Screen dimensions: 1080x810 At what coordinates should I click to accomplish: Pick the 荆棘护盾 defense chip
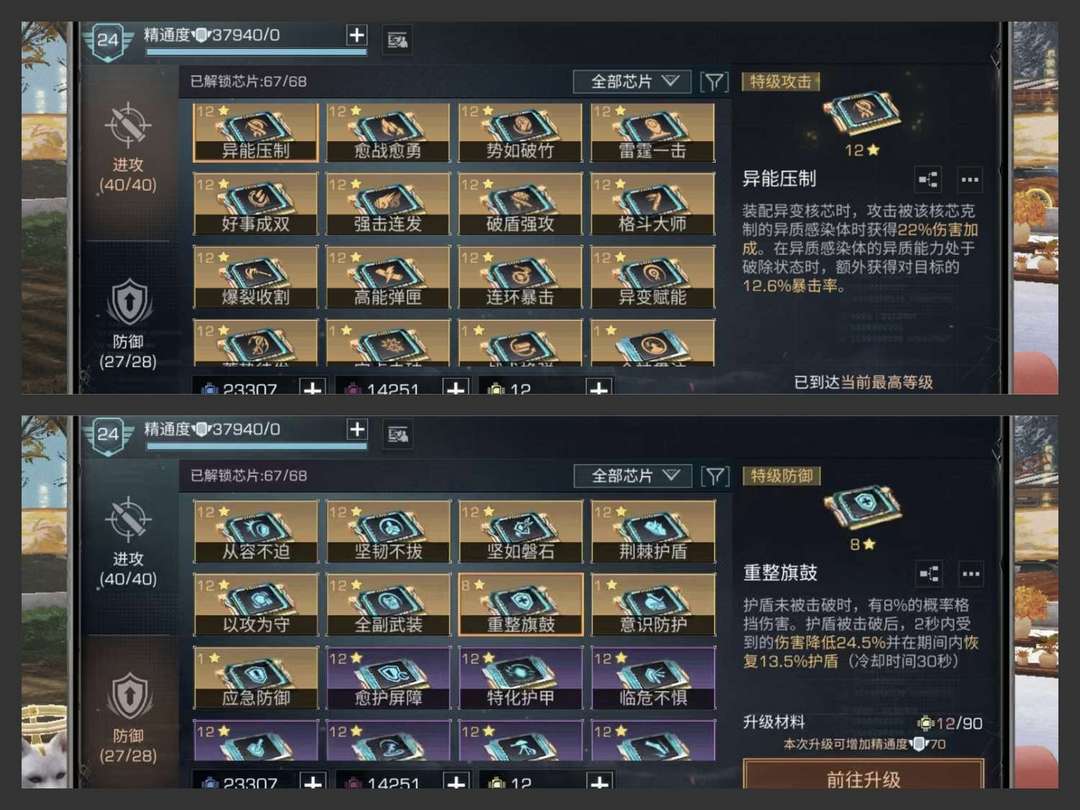(x=652, y=531)
